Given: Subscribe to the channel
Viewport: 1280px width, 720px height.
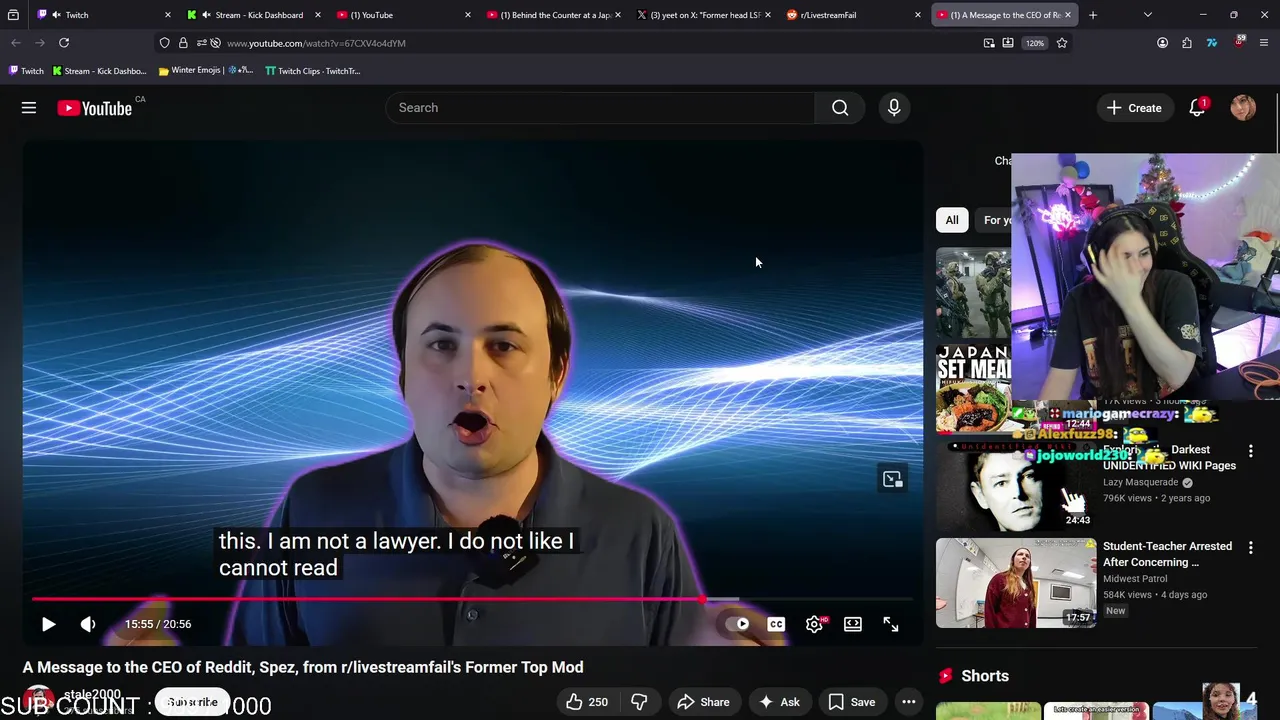Looking at the screenshot, I should (192, 702).
